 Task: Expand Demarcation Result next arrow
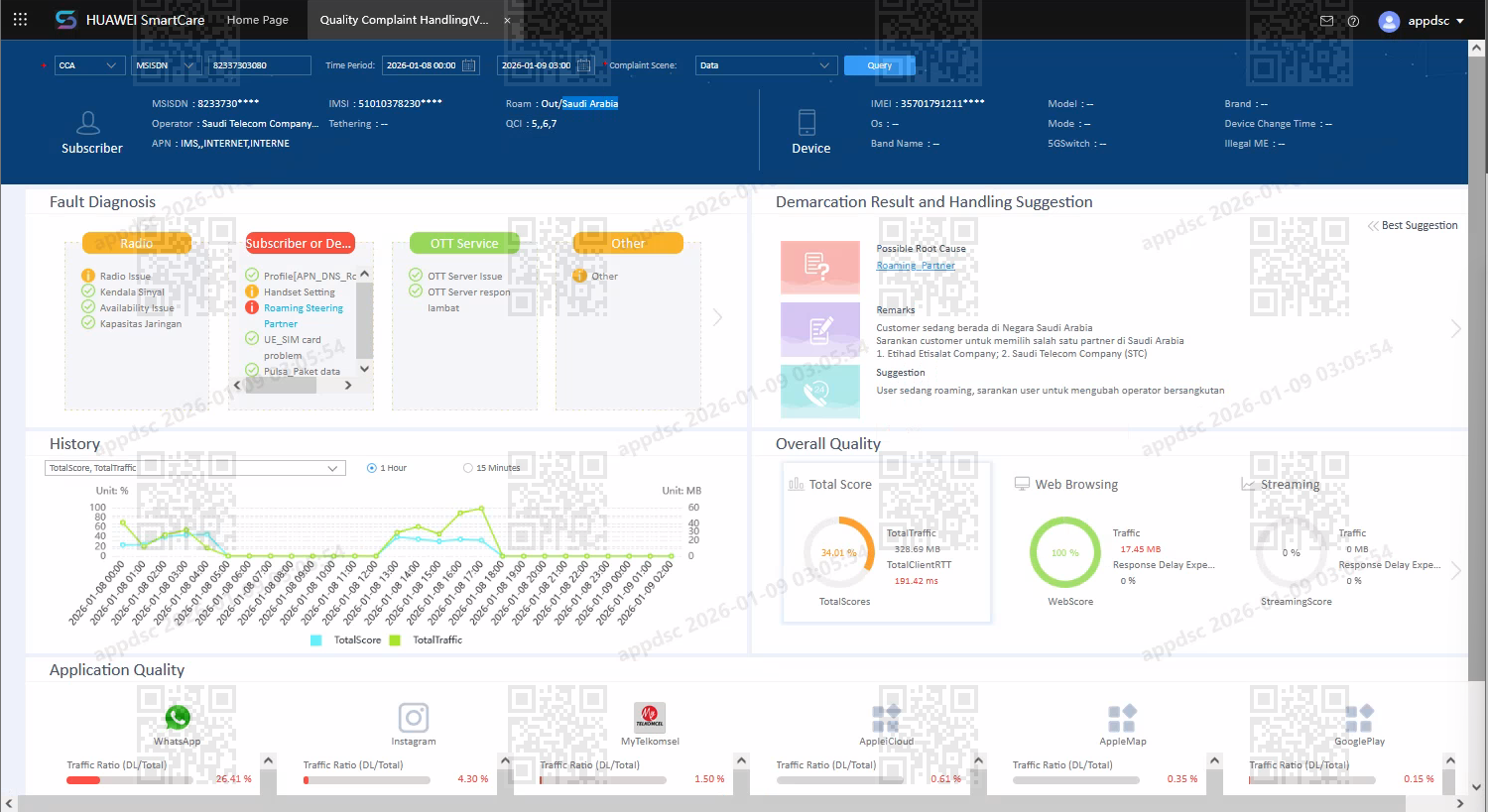click(1456, 328)
